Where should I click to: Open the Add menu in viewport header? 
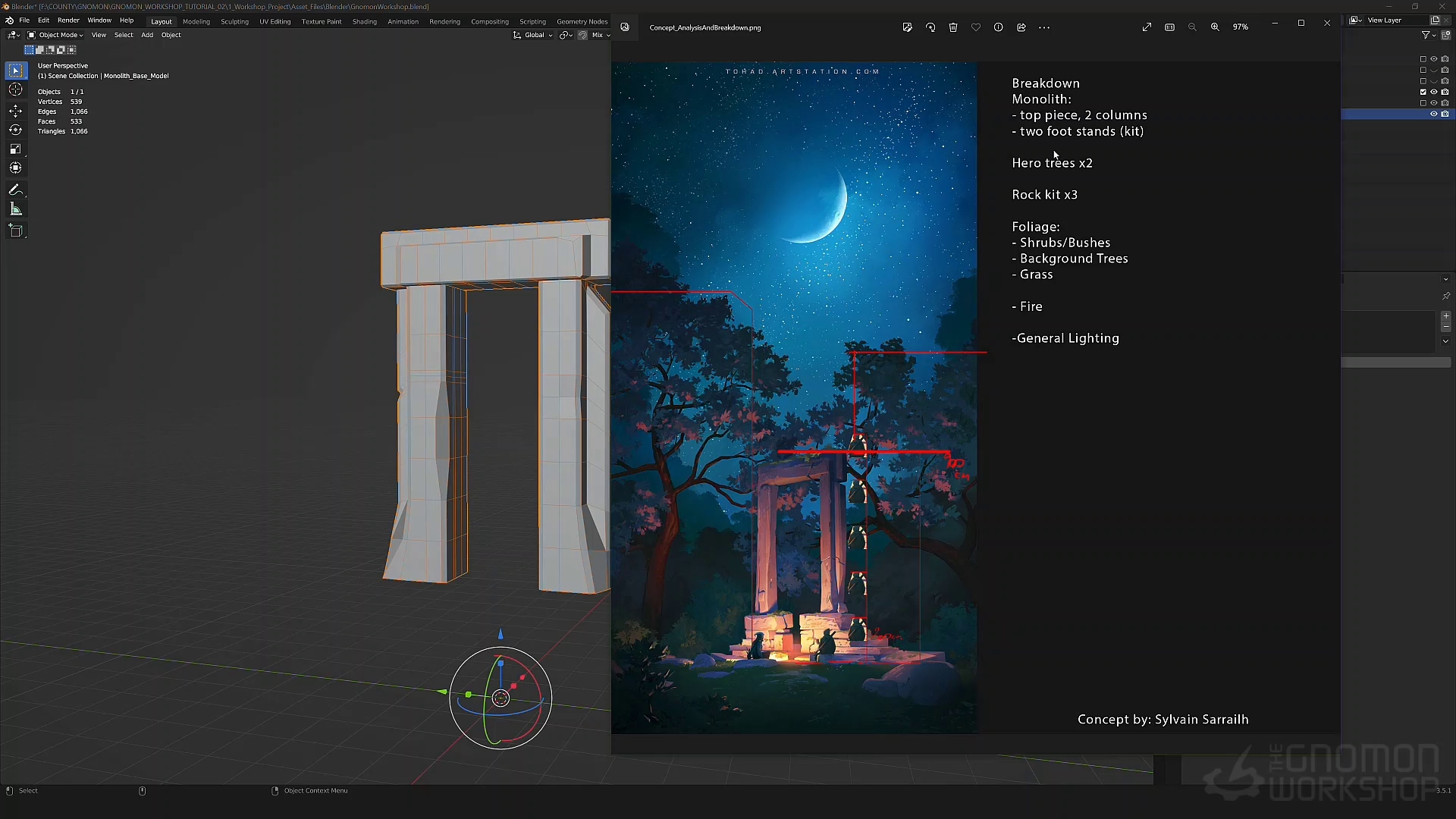(147, 35)
